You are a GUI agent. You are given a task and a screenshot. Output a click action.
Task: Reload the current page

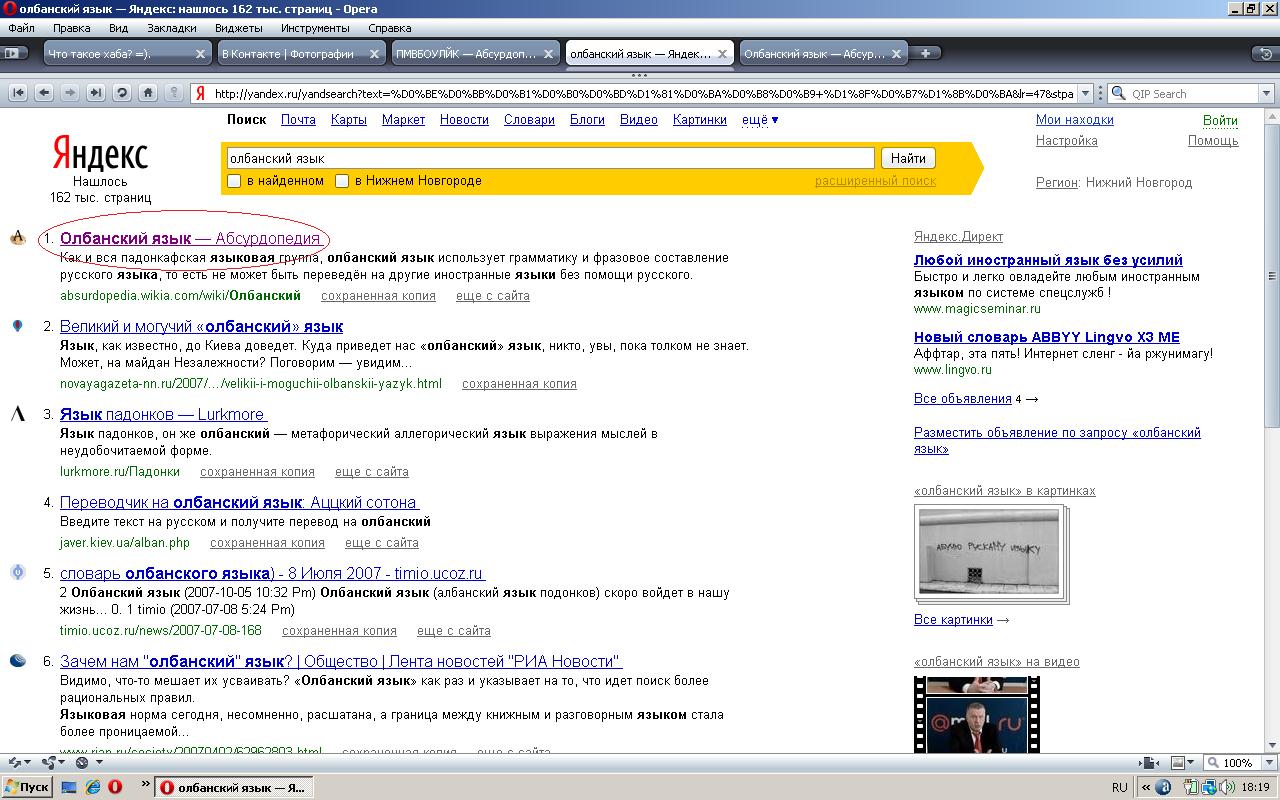tap(122, 93)
